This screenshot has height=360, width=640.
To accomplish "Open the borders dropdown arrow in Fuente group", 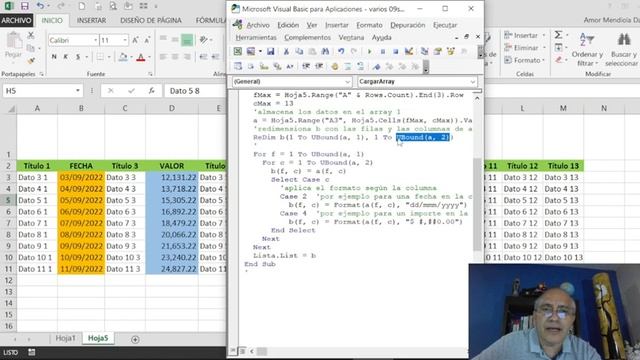I will click(x=109, y=57).
